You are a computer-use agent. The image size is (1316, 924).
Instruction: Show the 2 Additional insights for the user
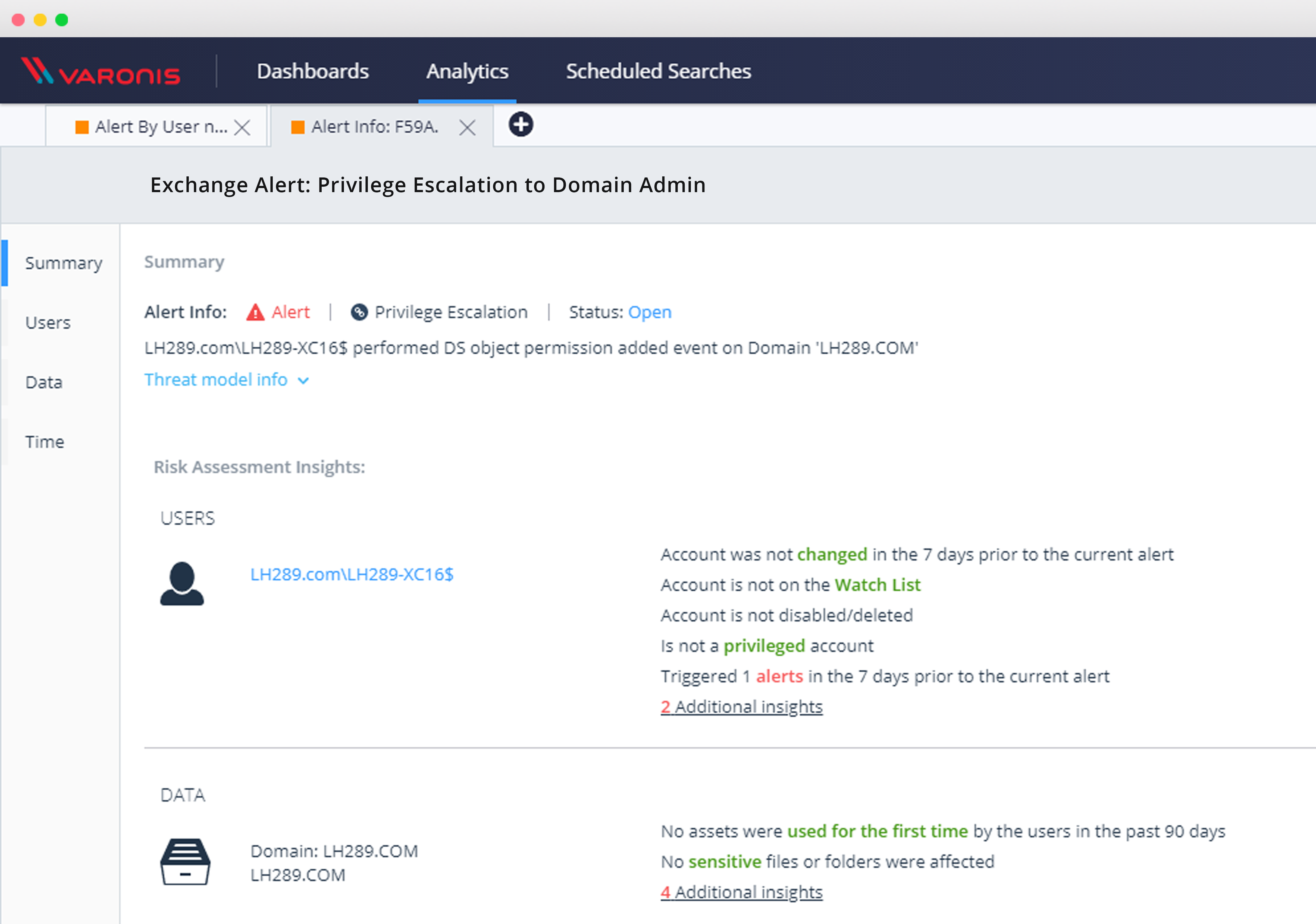(741, 706)
